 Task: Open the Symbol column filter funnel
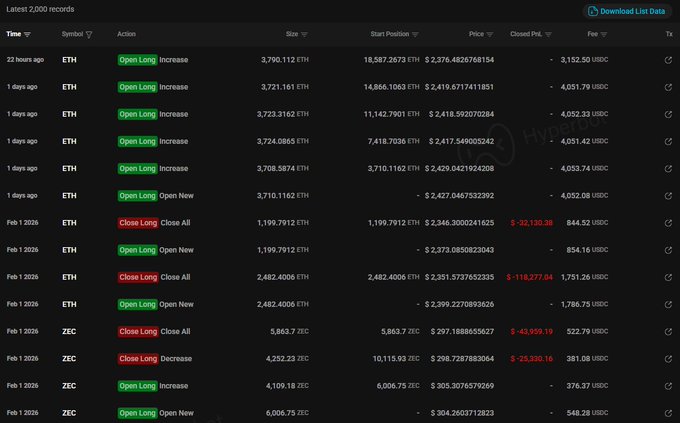click(x=89, y=34)
